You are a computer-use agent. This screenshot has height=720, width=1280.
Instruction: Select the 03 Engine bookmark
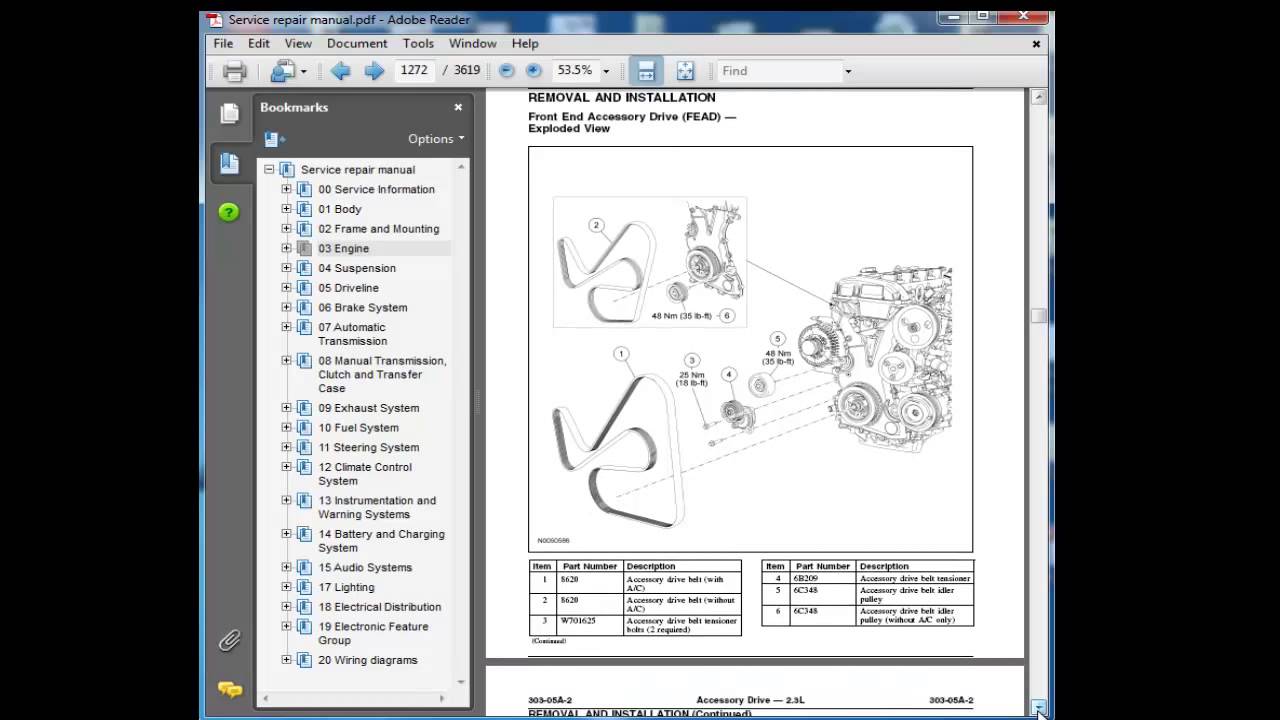click(344, 249)
